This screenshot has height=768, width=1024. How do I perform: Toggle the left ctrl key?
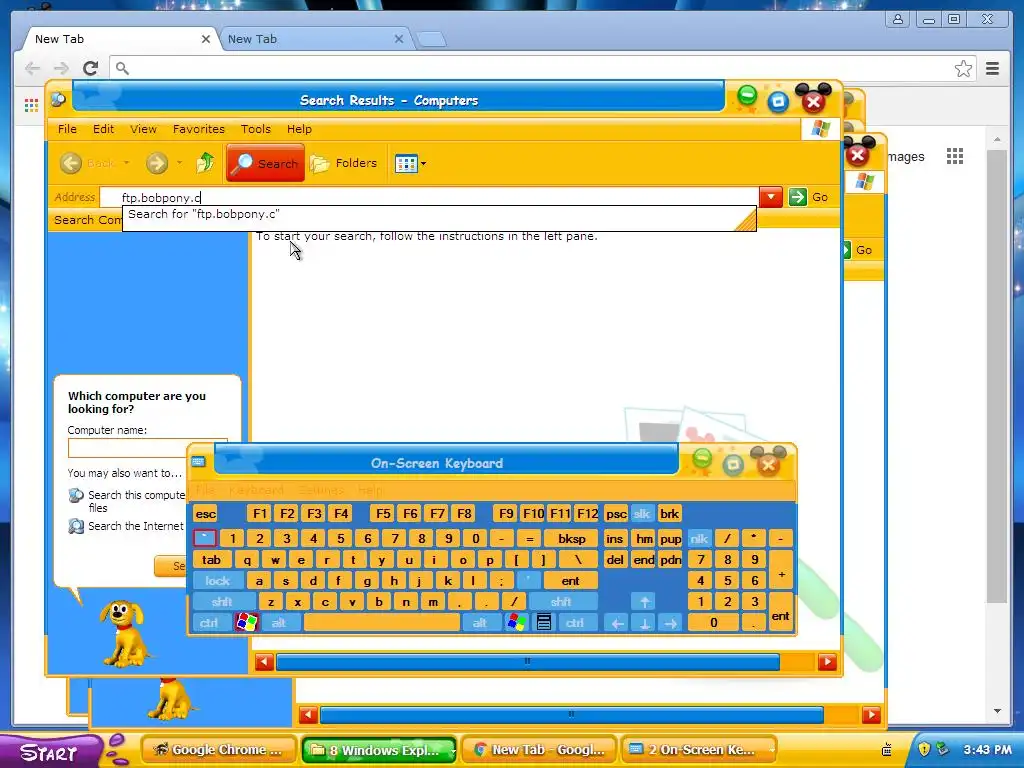pyautogui.click(x=209, y=622)
